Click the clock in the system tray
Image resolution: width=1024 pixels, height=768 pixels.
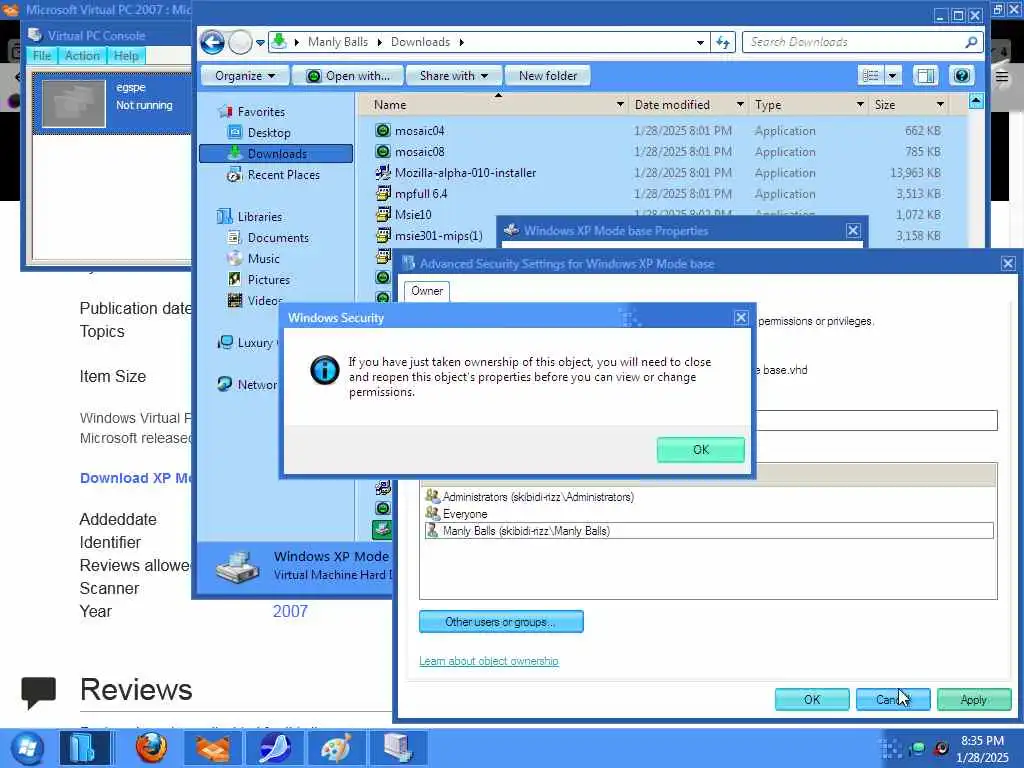[982, 749]
